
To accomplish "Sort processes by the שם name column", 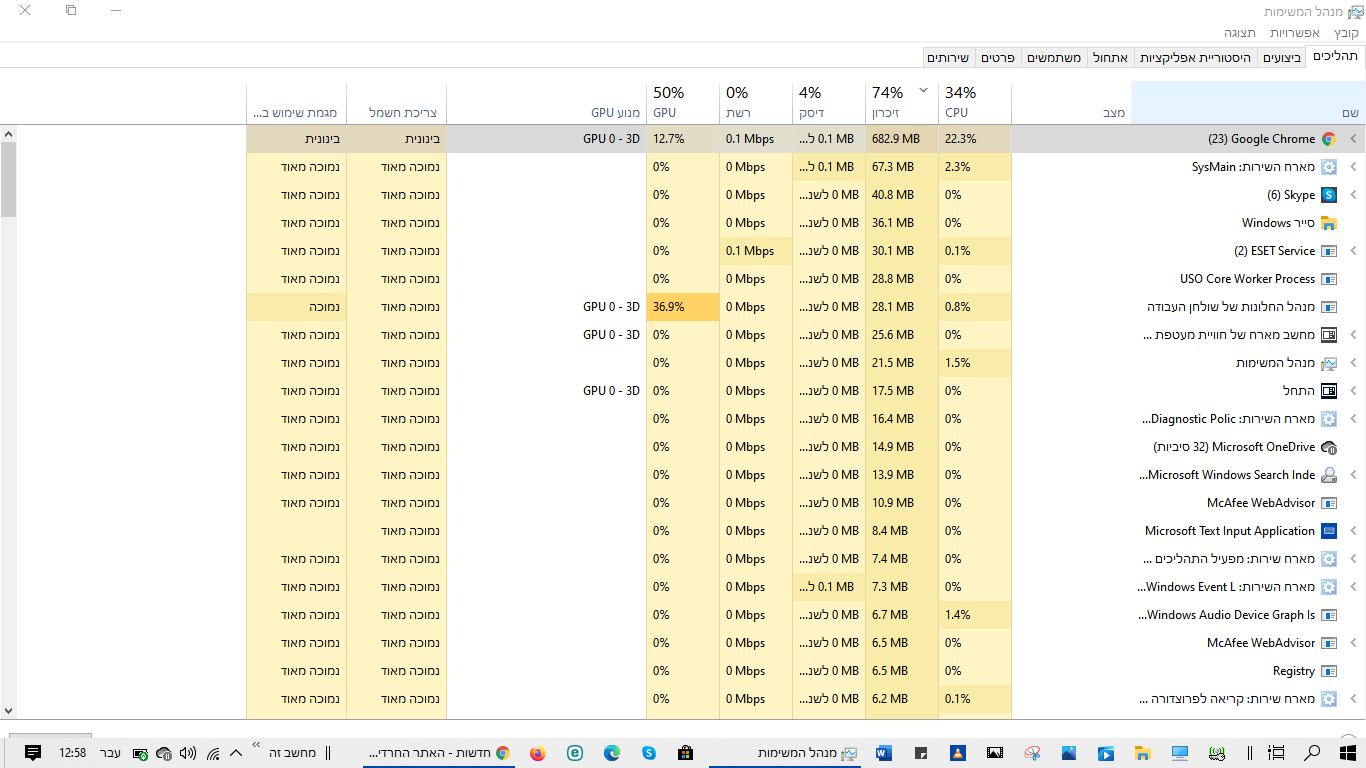I will 1248,103.
